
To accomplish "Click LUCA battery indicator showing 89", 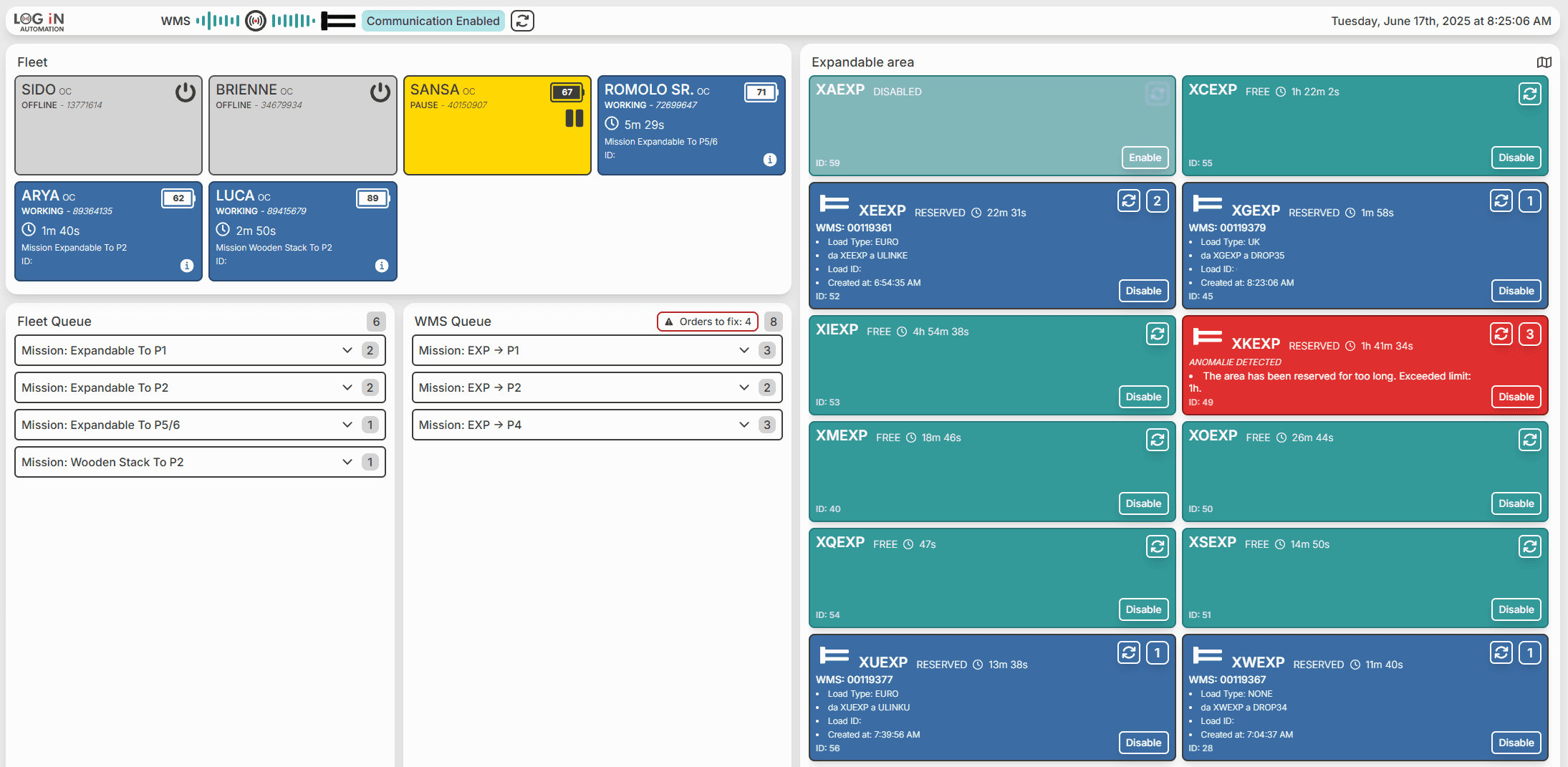I will pos(373,198).
